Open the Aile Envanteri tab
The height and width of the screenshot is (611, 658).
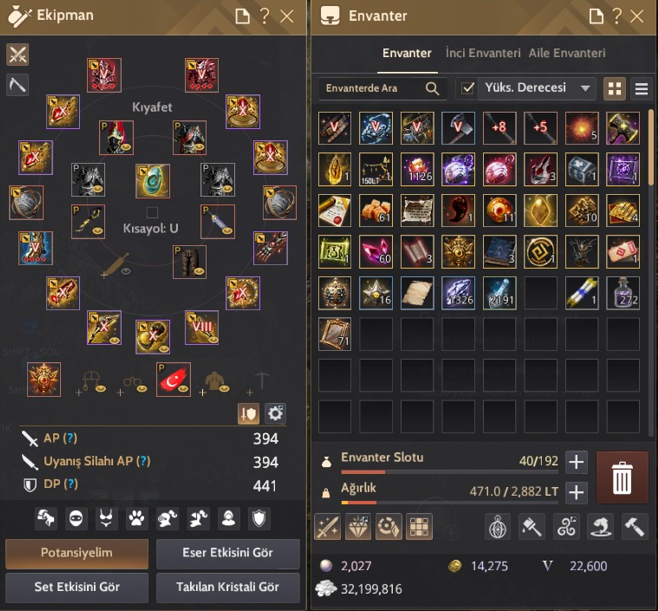click(x=567, y=53)
